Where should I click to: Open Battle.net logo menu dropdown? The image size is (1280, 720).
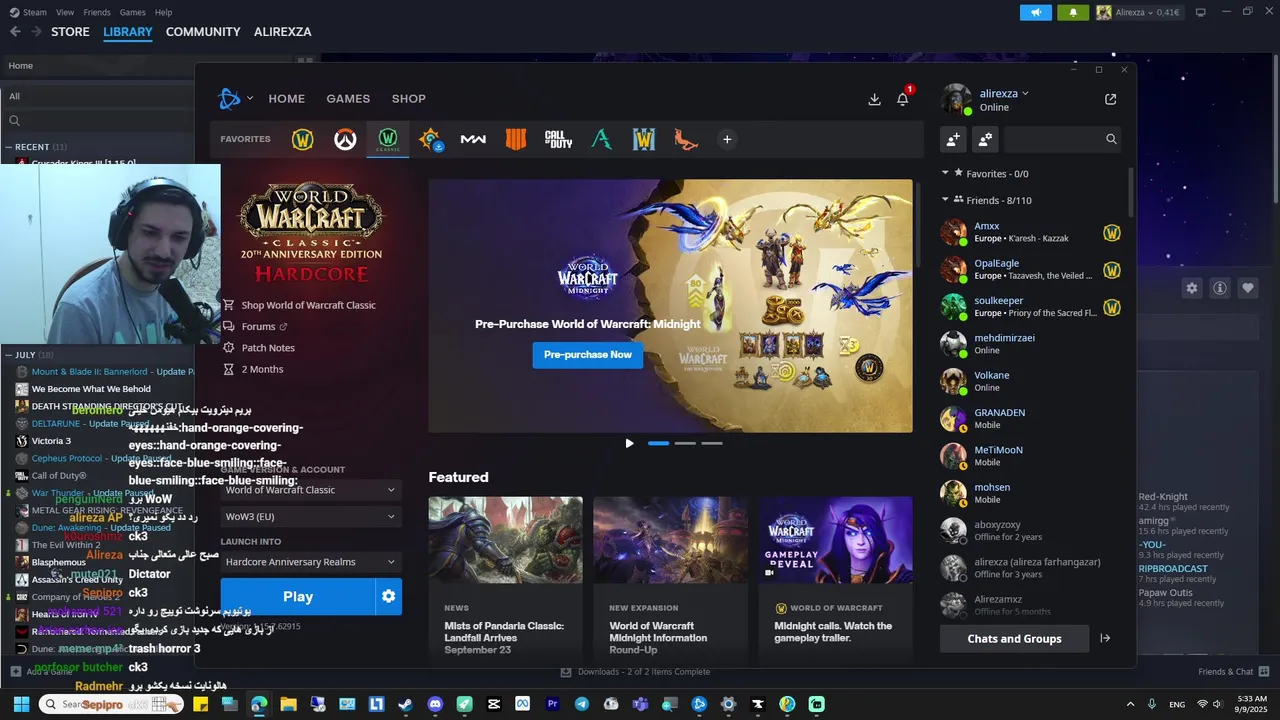(235, 98)
